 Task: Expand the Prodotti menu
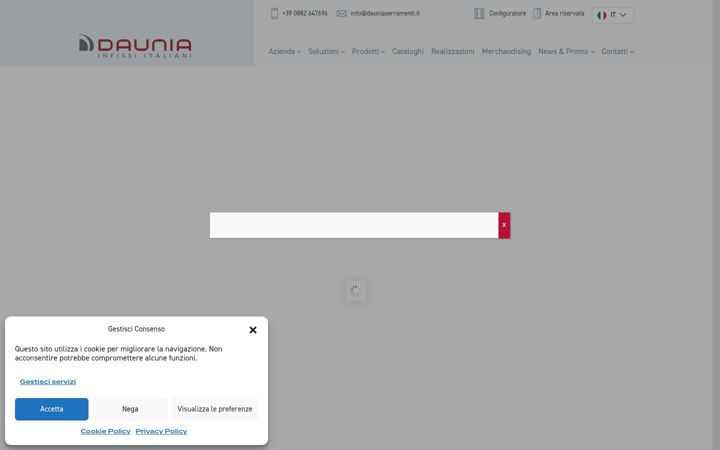368,51
